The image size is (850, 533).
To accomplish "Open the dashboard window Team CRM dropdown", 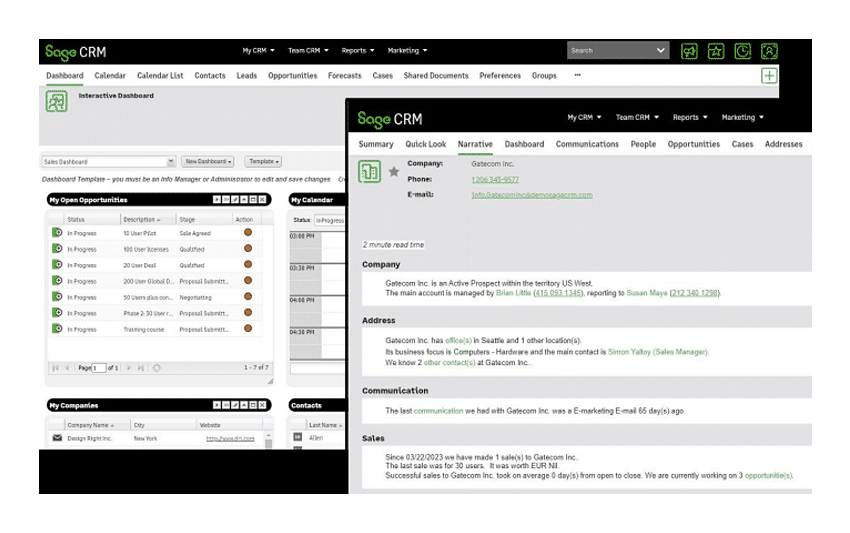I will click(x=308, y=50).
